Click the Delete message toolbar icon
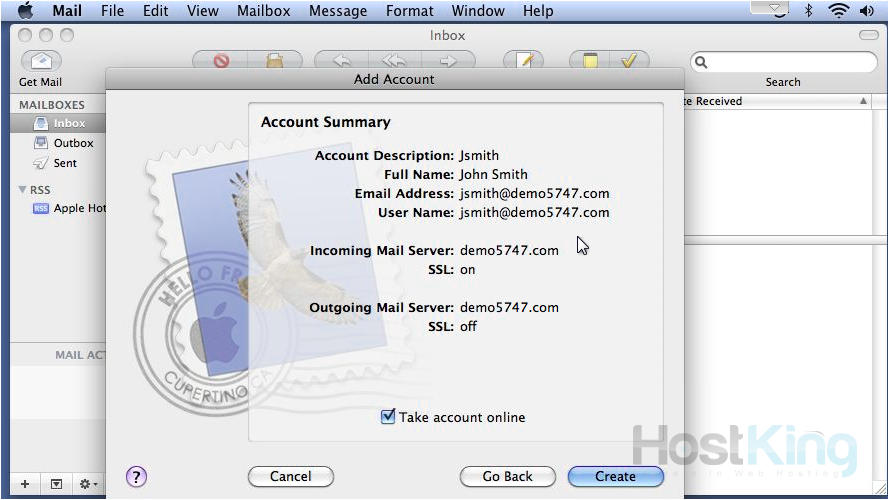 (221, 61)
